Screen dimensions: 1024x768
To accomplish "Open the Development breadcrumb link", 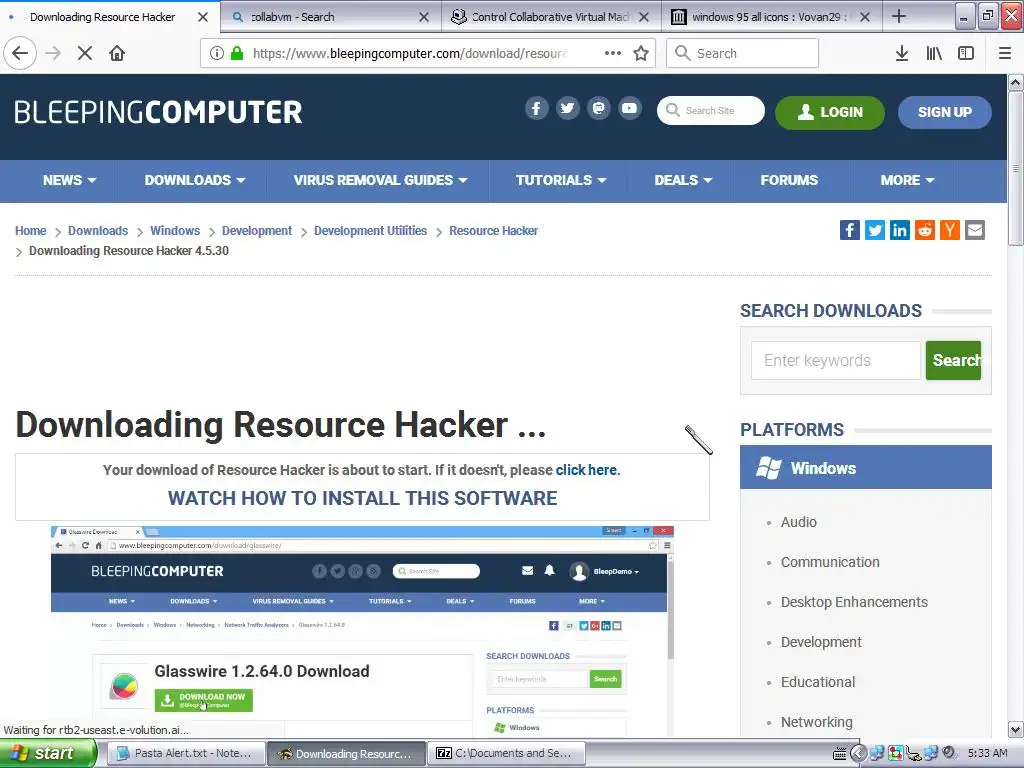I will point(257,231).
